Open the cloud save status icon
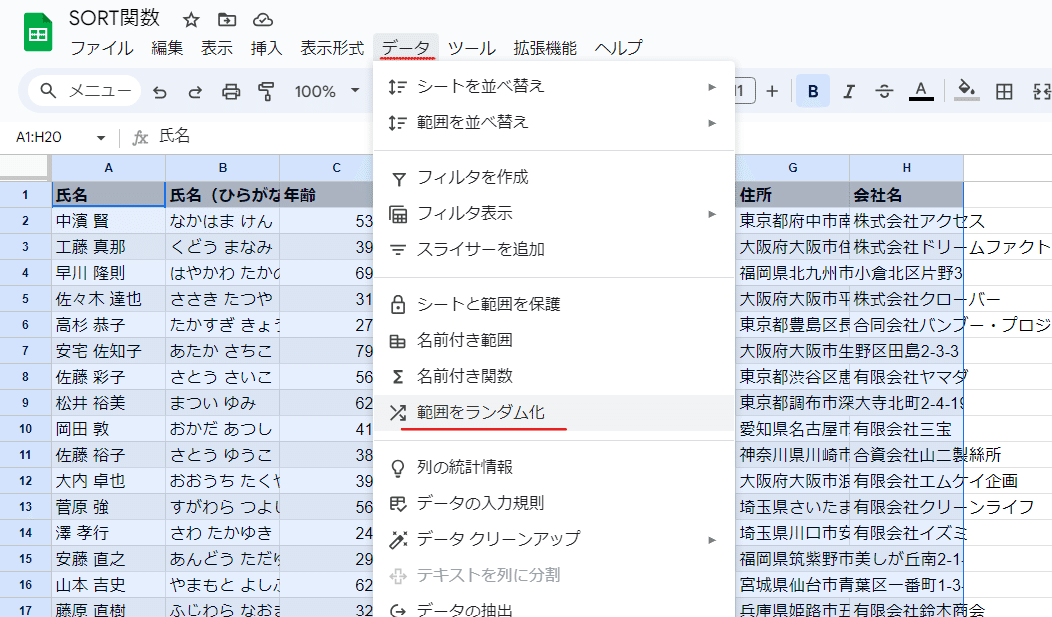1052x617 pixels. (x=263, y=20)
